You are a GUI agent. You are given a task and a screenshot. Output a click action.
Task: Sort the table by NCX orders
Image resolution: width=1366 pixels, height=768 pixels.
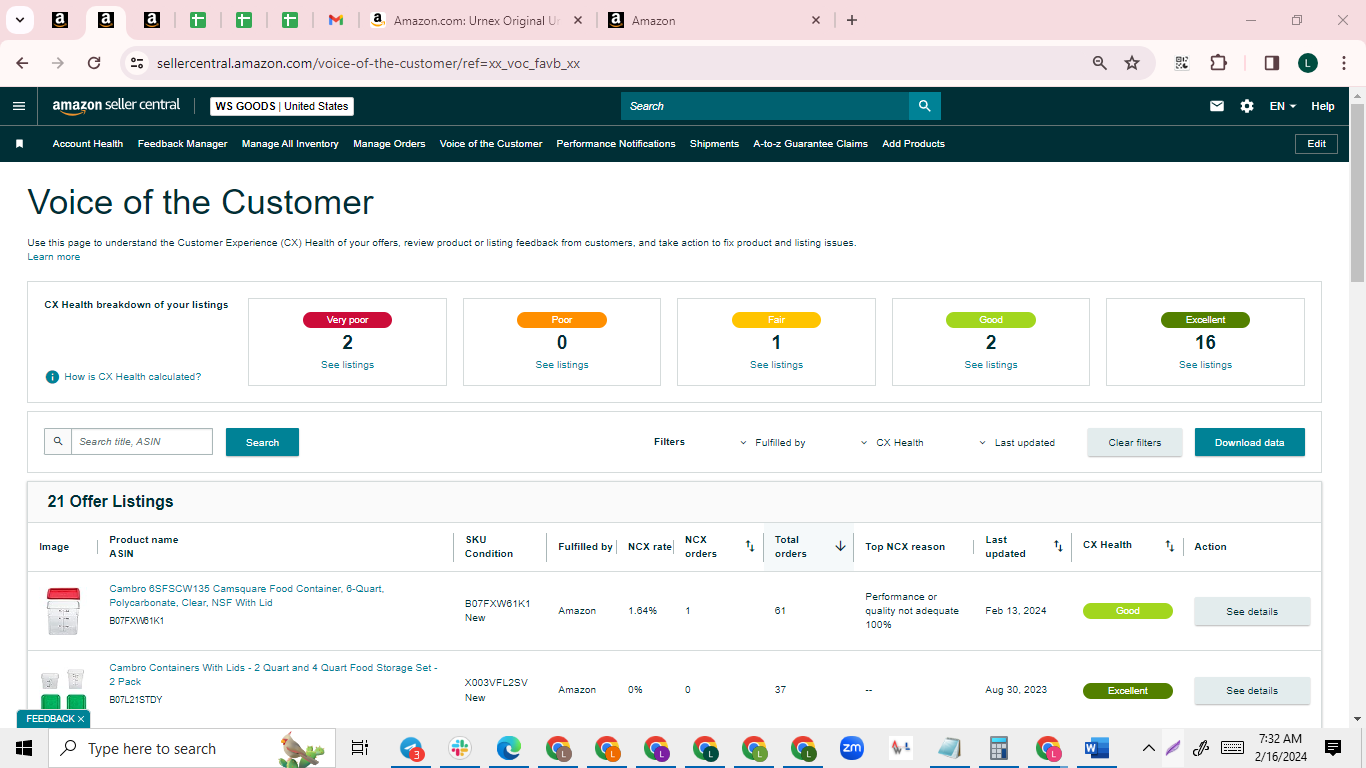[x=750, y=546]
